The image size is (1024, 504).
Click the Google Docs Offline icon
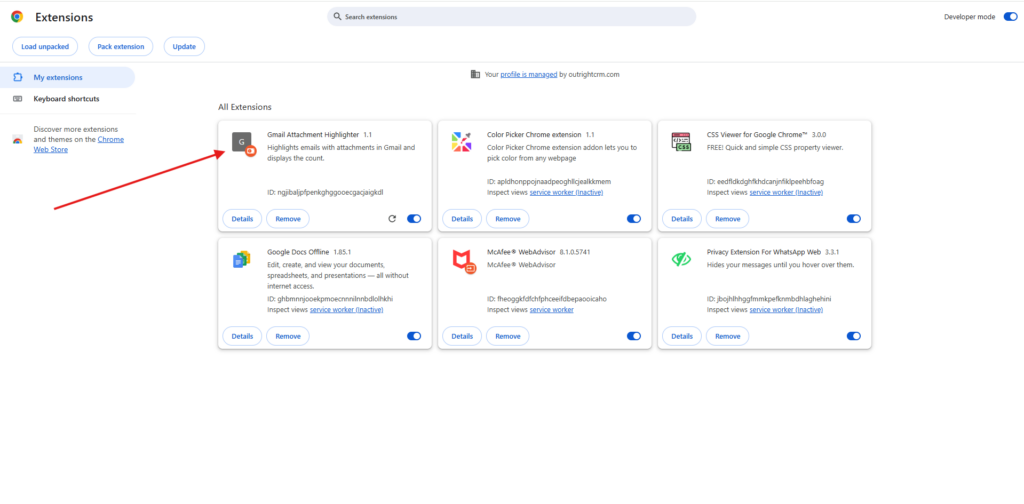point(242,260)
